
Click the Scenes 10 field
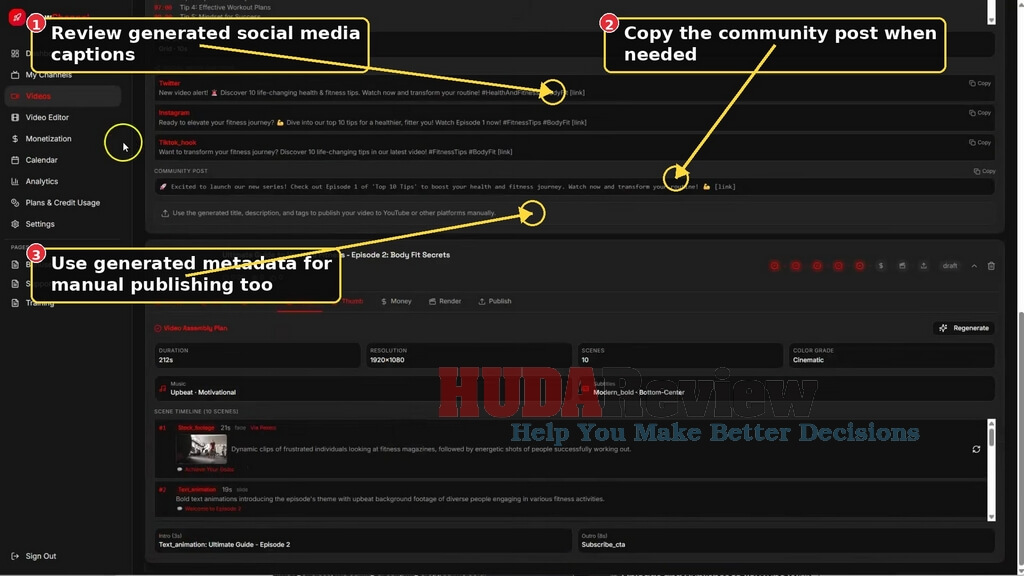(680, 355)
